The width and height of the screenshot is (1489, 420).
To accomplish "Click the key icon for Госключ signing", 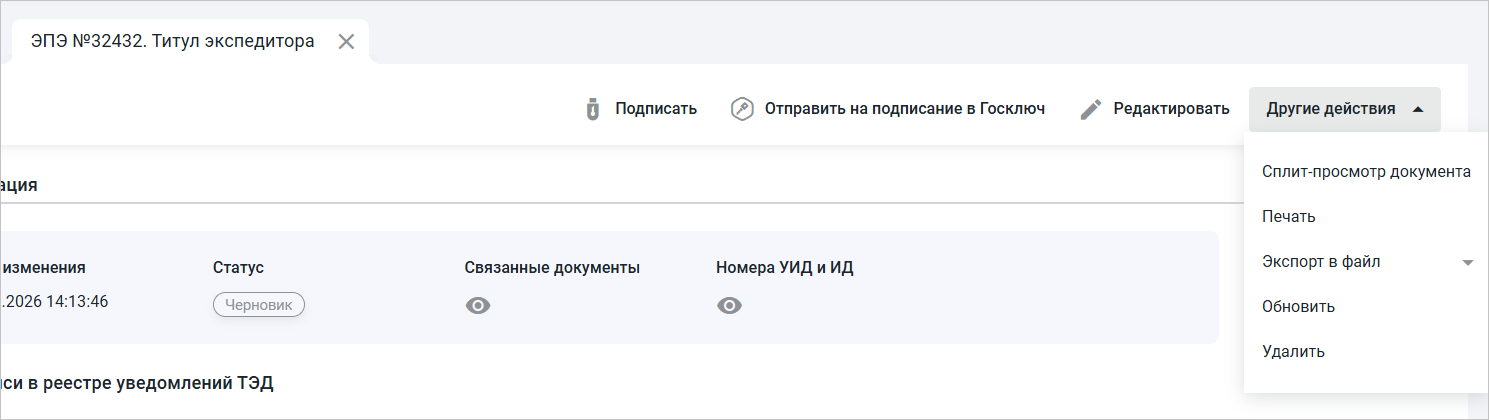I will point(741,109).
